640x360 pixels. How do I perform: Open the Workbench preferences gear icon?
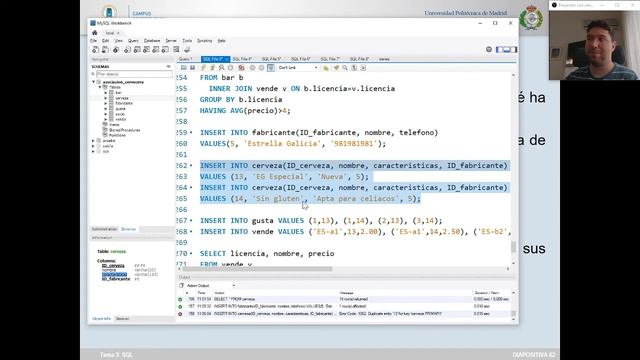click(x=489, y=49)
